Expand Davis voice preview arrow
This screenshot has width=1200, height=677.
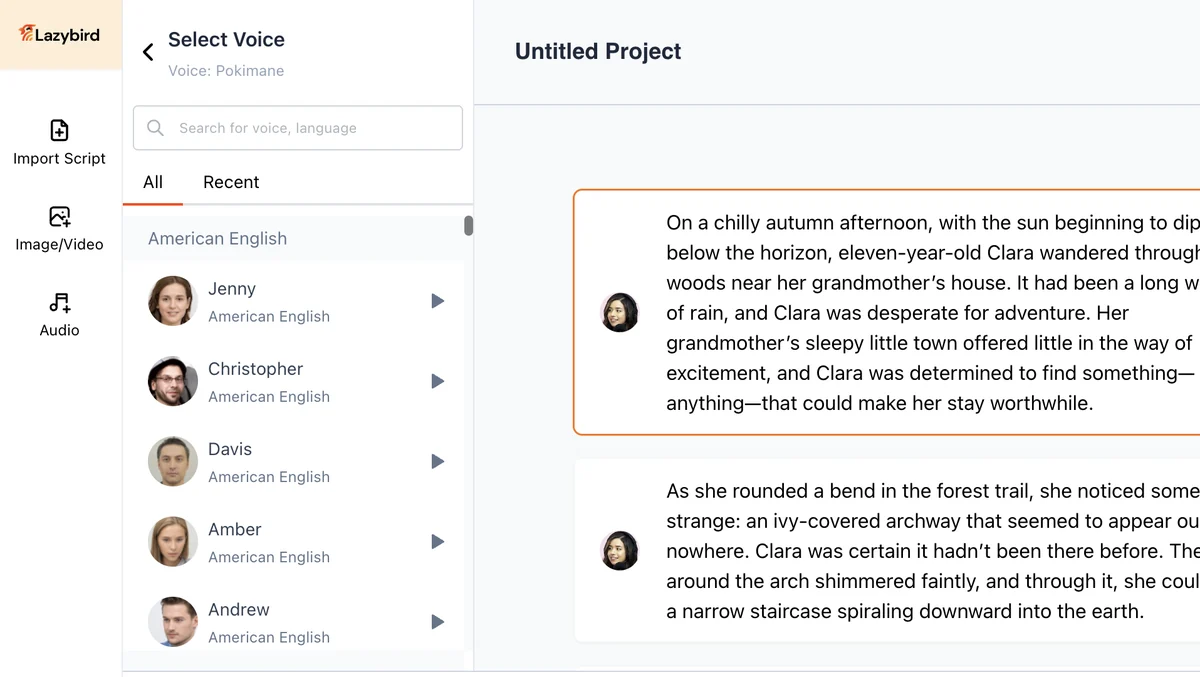[x=437, y=461]
